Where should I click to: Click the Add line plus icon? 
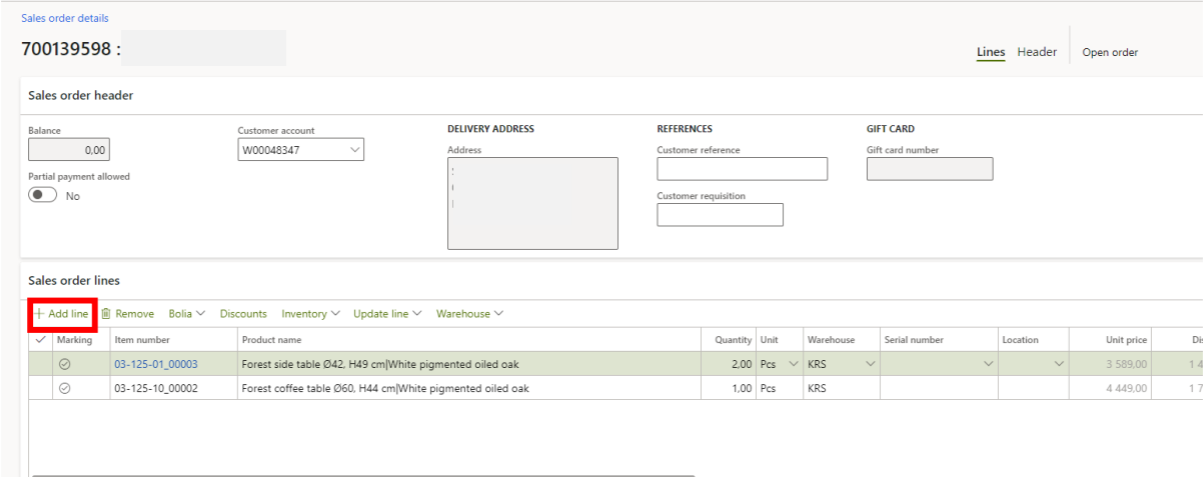click(39, 314)
